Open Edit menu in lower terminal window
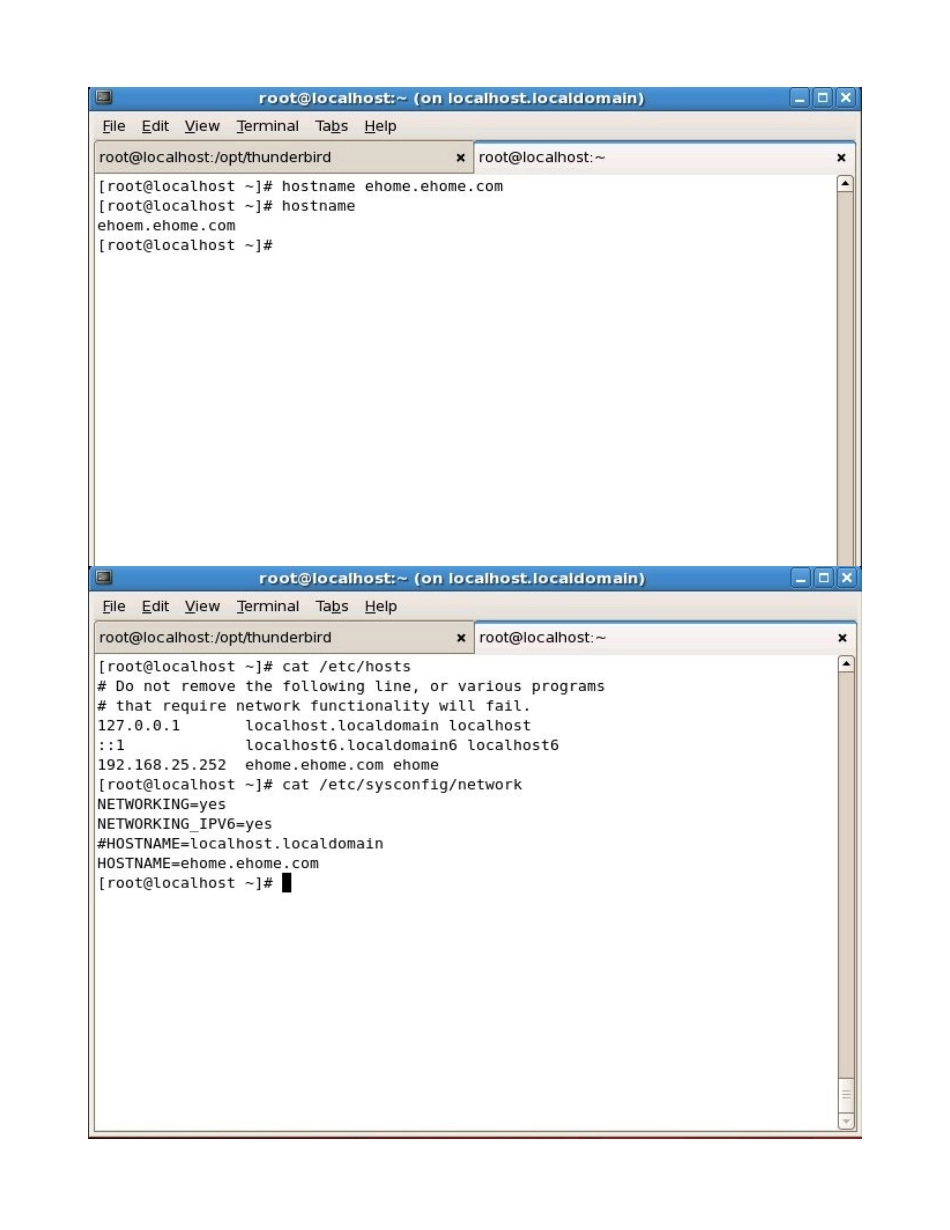 155,606
